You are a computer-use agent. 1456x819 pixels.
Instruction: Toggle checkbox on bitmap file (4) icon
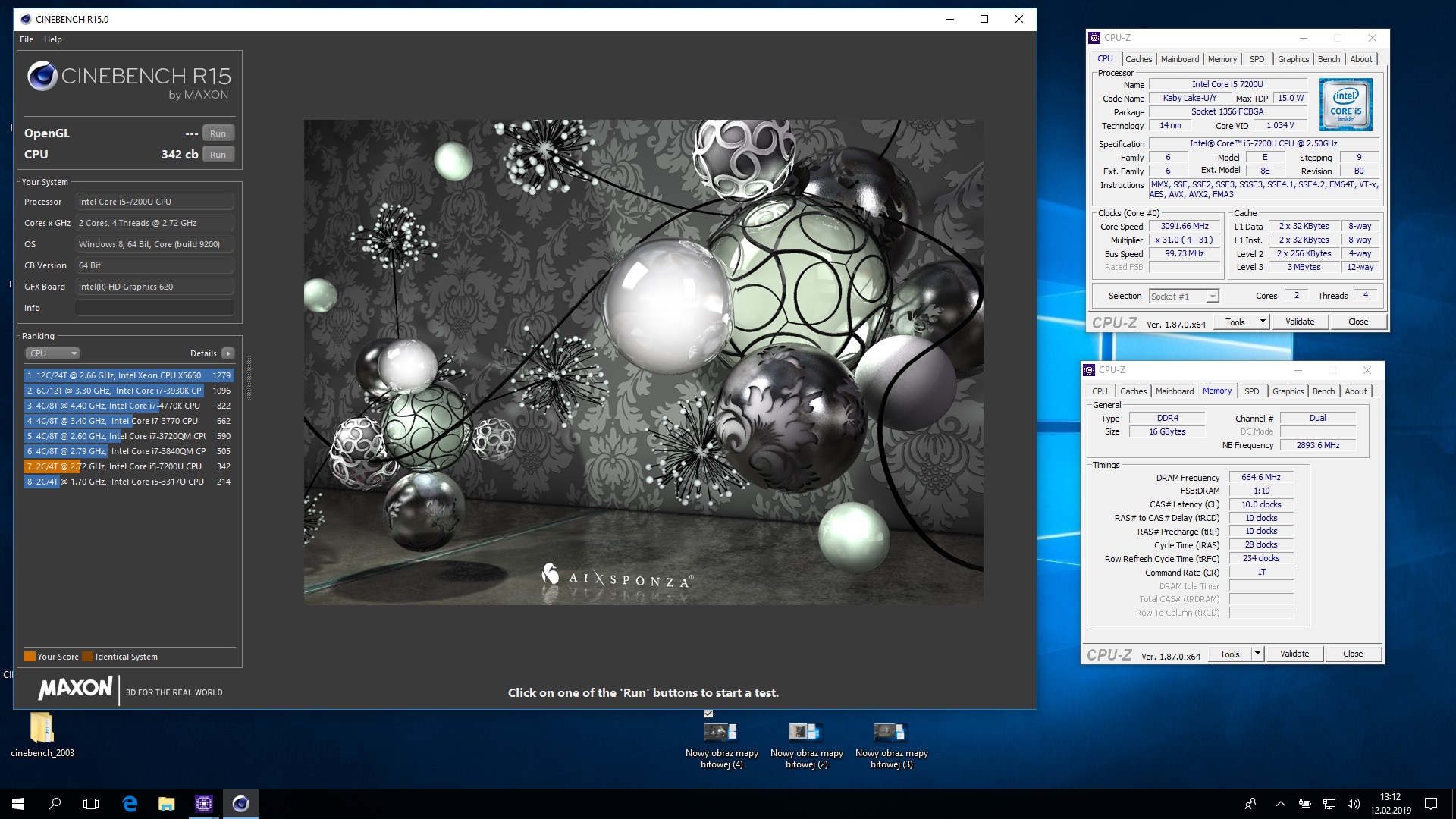pos(708,714)
